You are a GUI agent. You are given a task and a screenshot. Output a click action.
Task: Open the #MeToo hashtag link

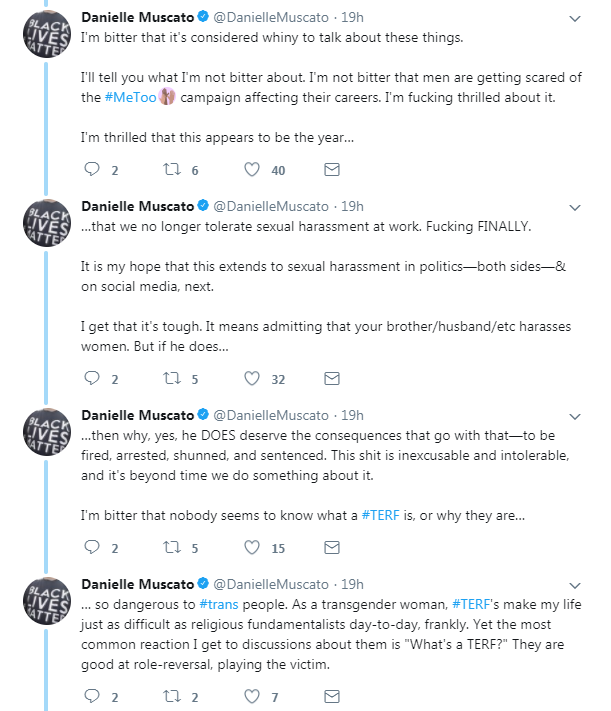(131, 97)
